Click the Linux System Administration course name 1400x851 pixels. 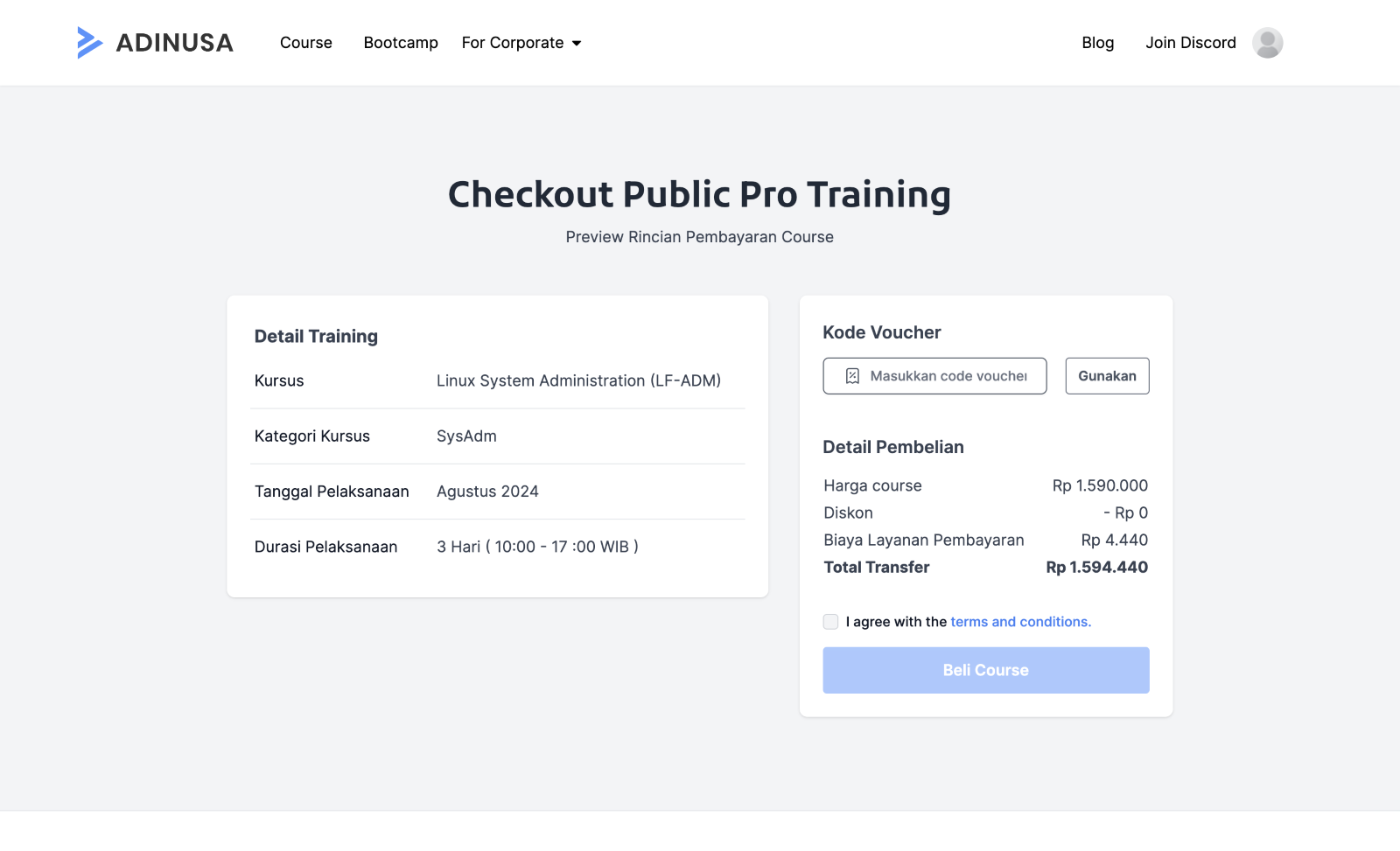[x=578, y=381]
